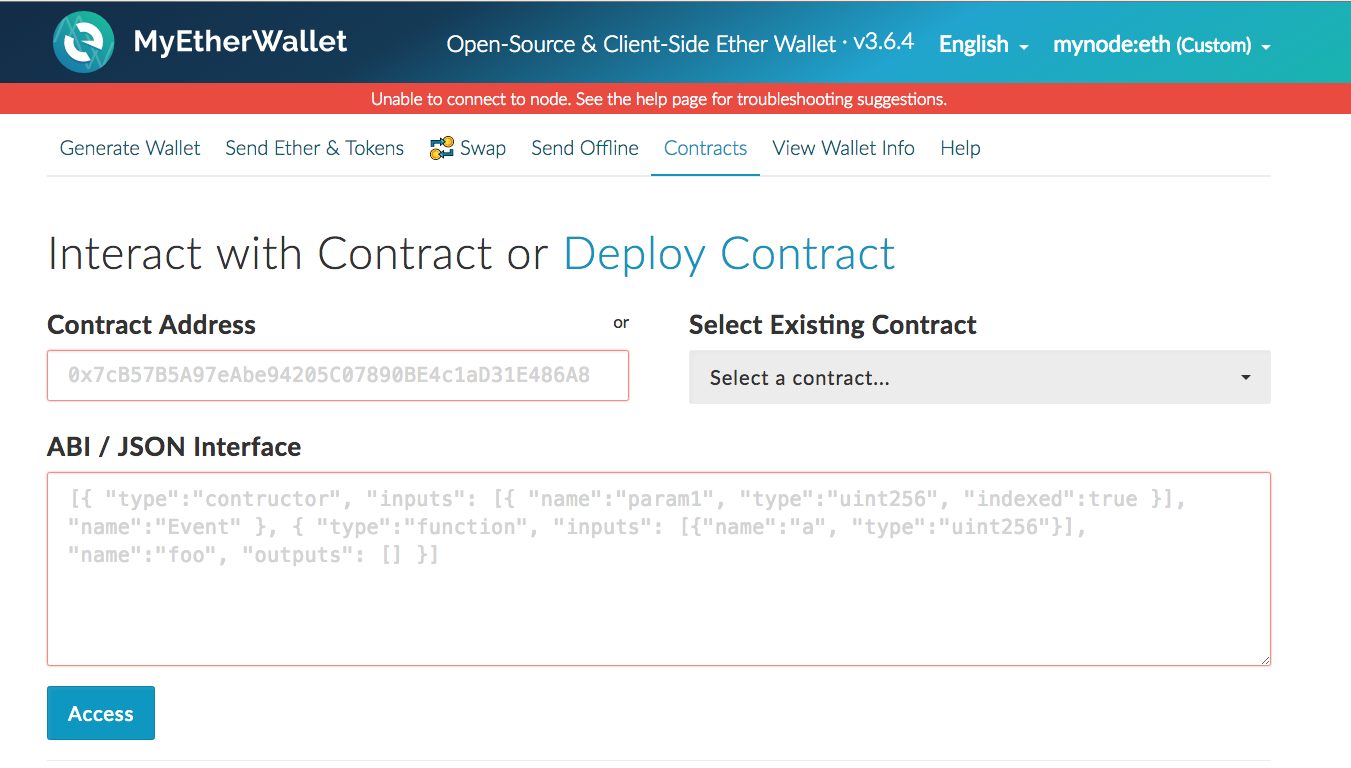This screenshot has height=768, width=1351.
Task: Open the View Wallet Info tab
Action: click(844, 148)
